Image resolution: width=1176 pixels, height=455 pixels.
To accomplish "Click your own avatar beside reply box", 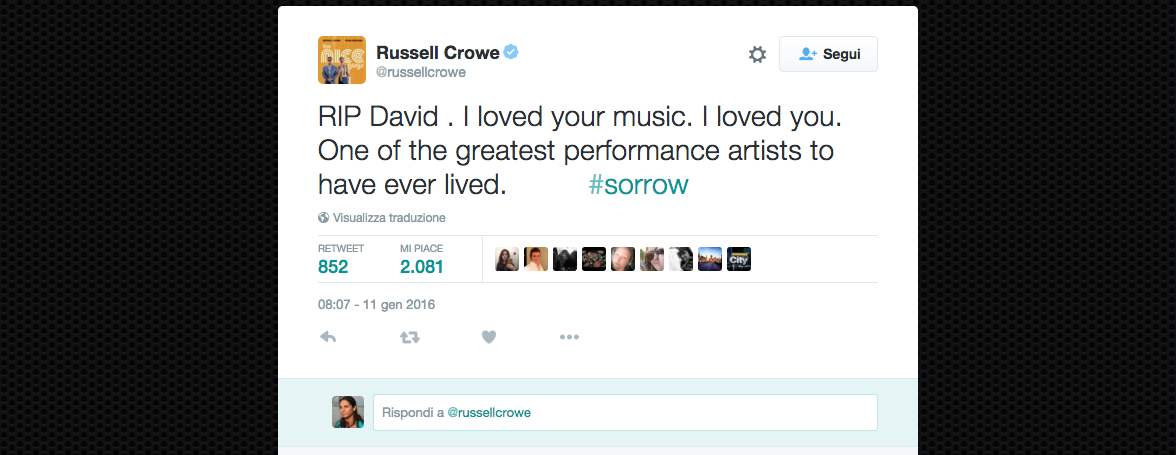I will tap(348, 412).
